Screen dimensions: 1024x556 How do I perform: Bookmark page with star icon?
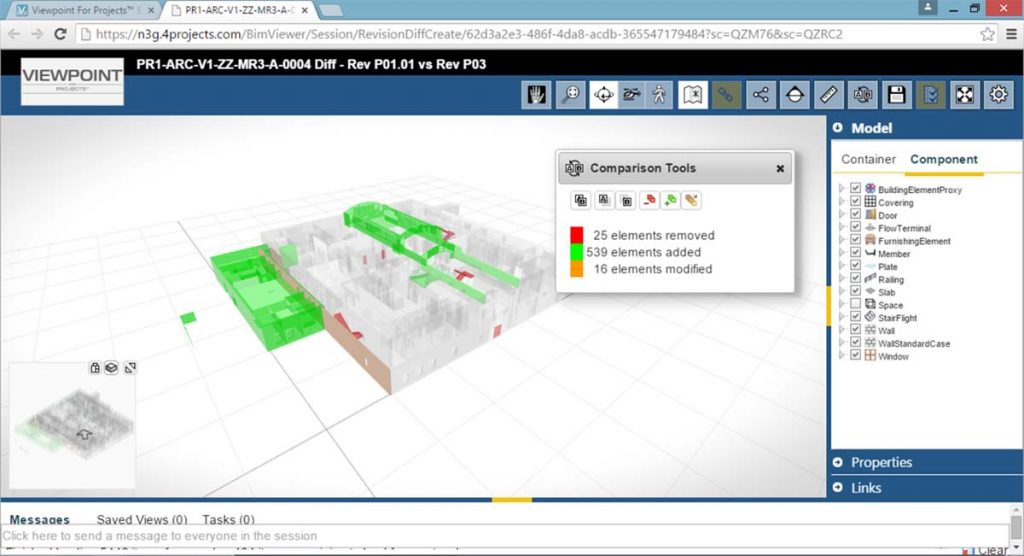coord(987,34)
